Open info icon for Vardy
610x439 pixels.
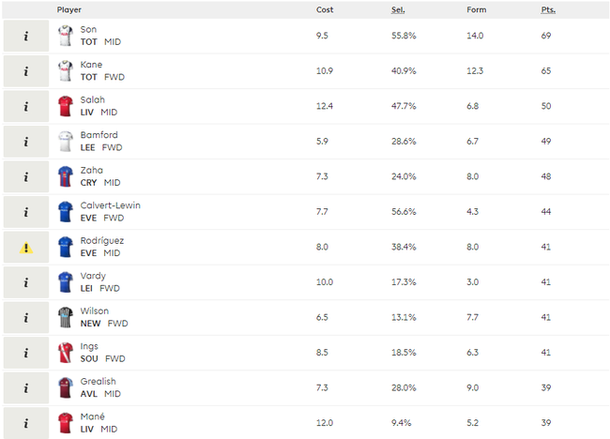point(26,283)
